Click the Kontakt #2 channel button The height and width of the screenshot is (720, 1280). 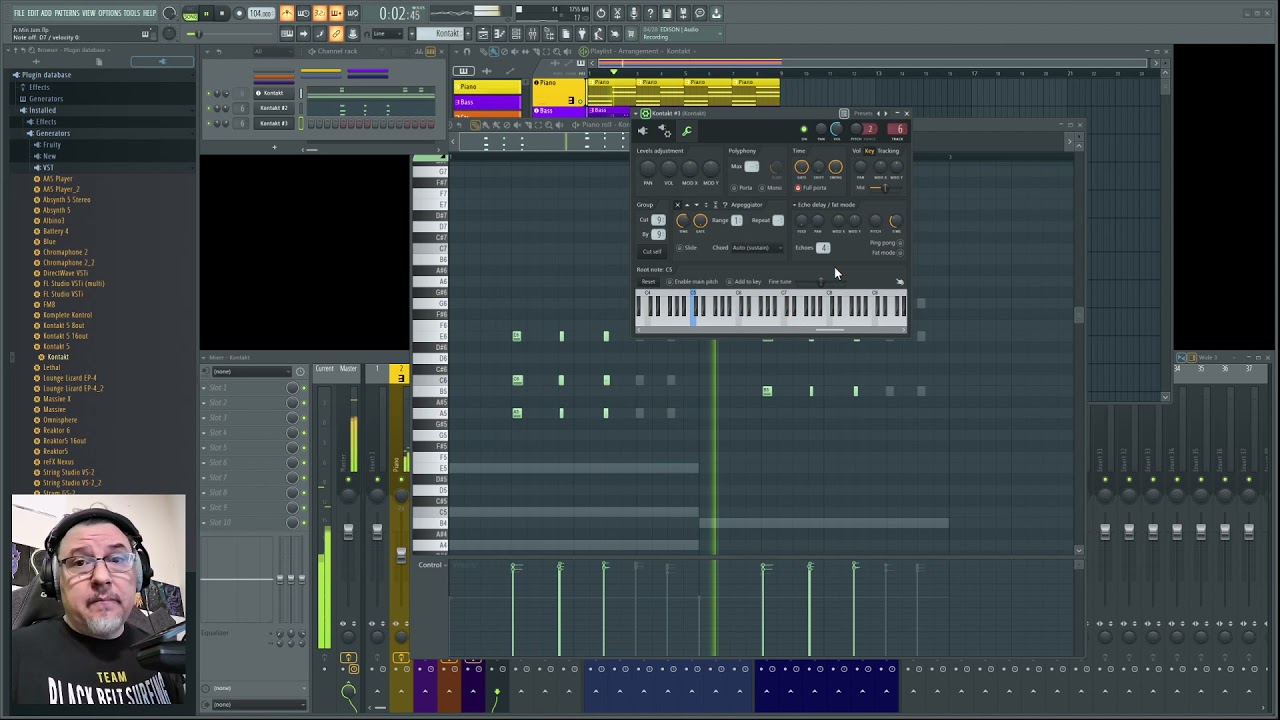(274, 108)
